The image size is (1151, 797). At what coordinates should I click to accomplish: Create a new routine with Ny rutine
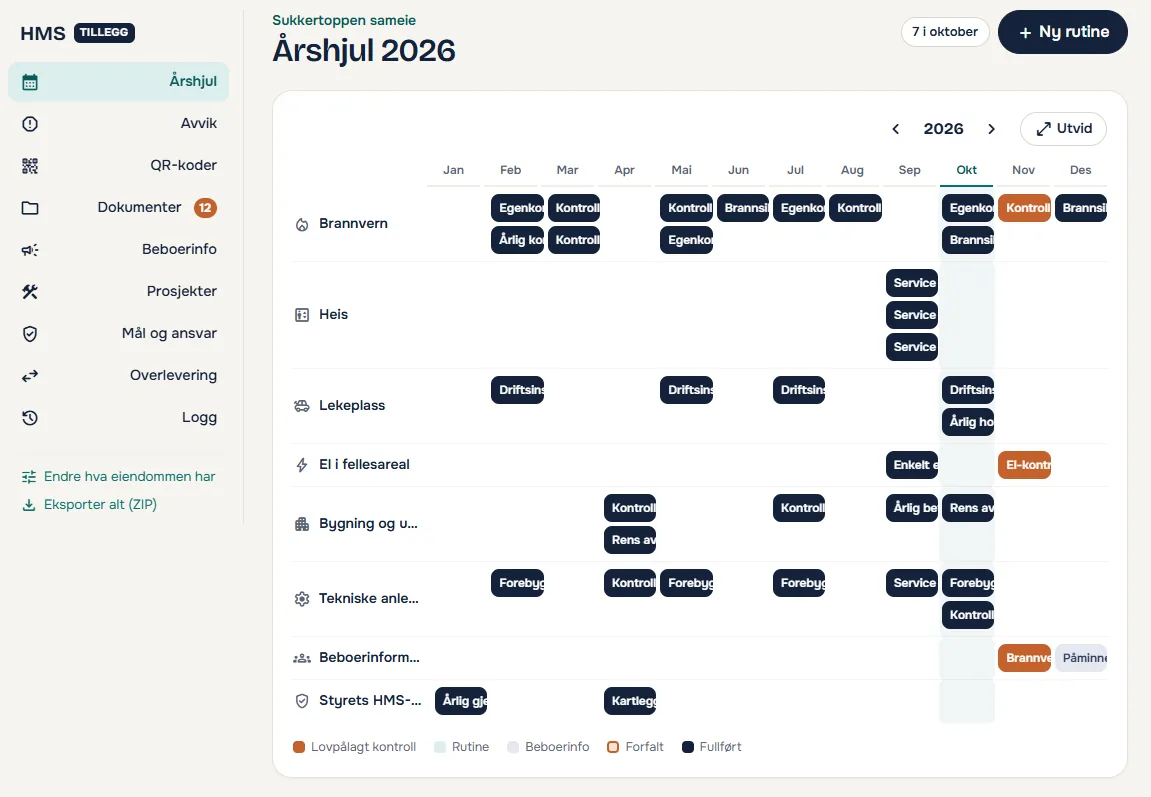[1062, 32]
